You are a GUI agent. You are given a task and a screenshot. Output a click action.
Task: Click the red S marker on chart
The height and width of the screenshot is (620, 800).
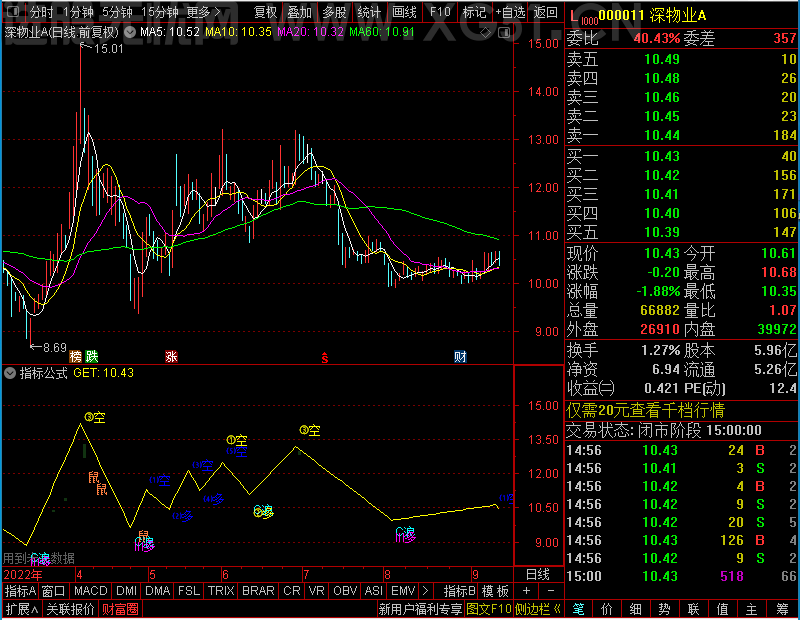point(324,358)
